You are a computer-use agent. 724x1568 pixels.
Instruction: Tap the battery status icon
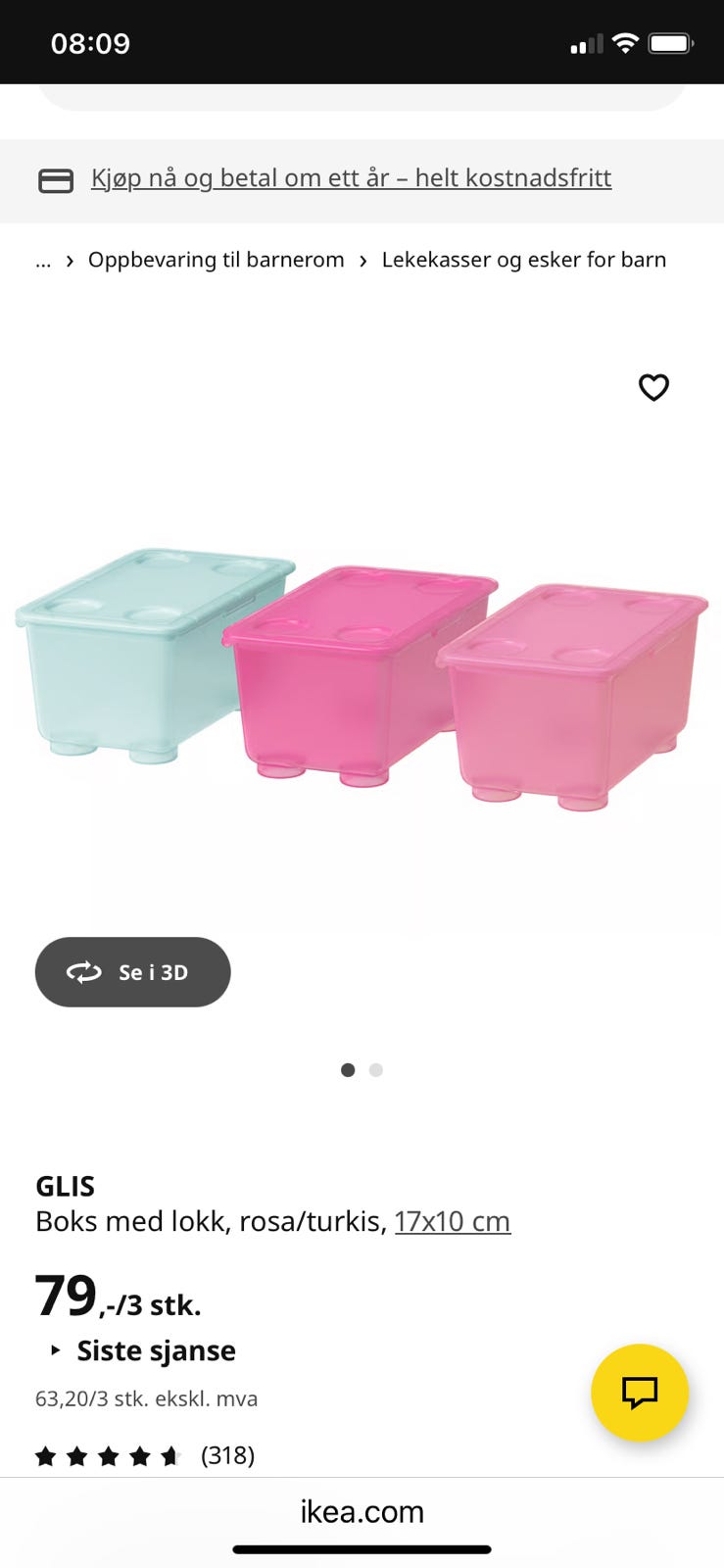(x=671, y=43)
